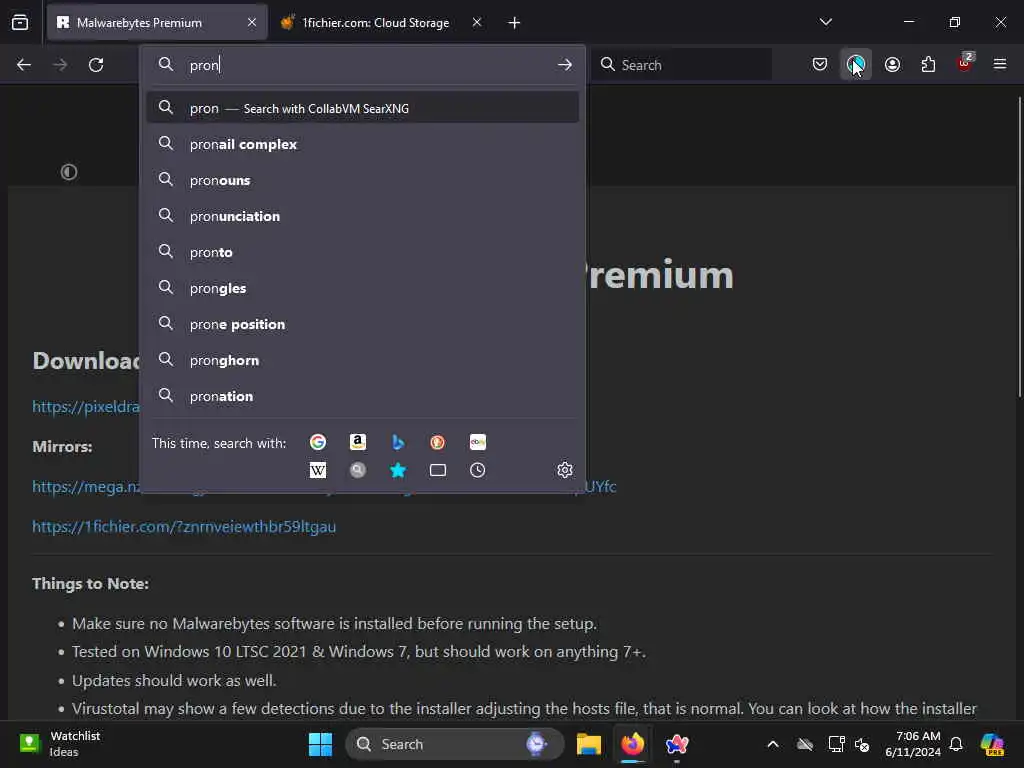The image size is (1024, 768).
Task: Search this time with Amazon
Action: click(x=358, y=442)
